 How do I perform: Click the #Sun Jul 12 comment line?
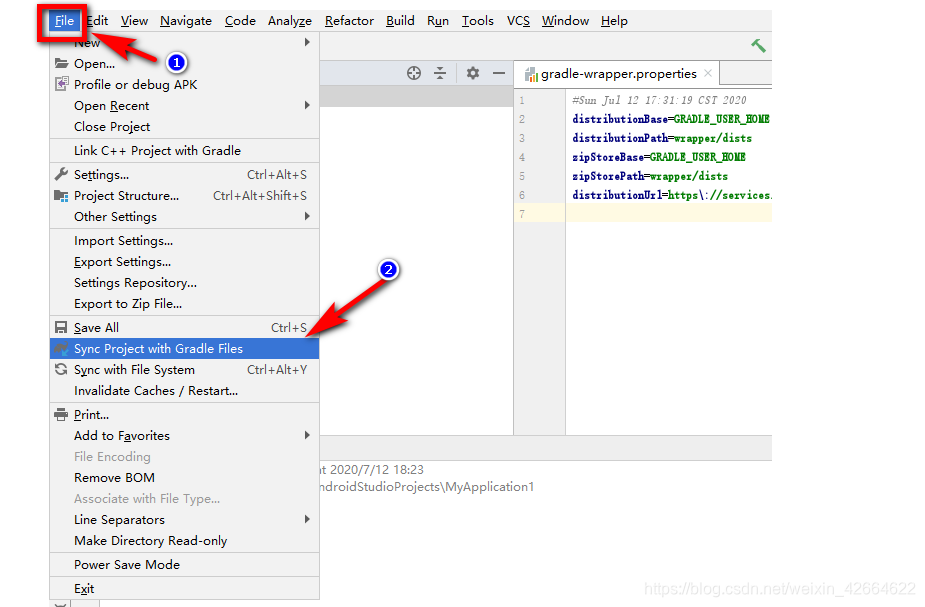click(659, 100)
